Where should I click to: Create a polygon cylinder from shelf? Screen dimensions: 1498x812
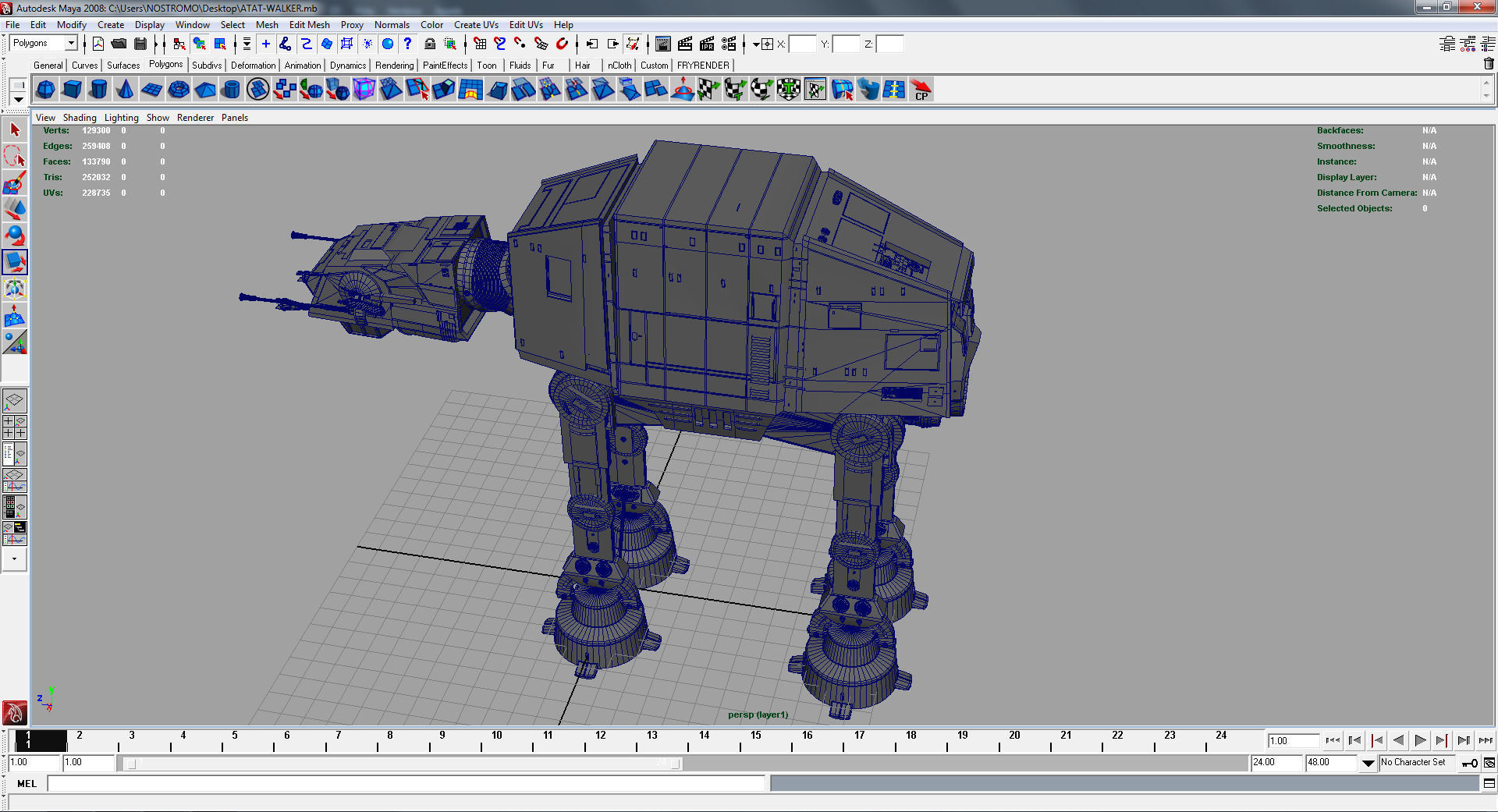tap(98, 90)
